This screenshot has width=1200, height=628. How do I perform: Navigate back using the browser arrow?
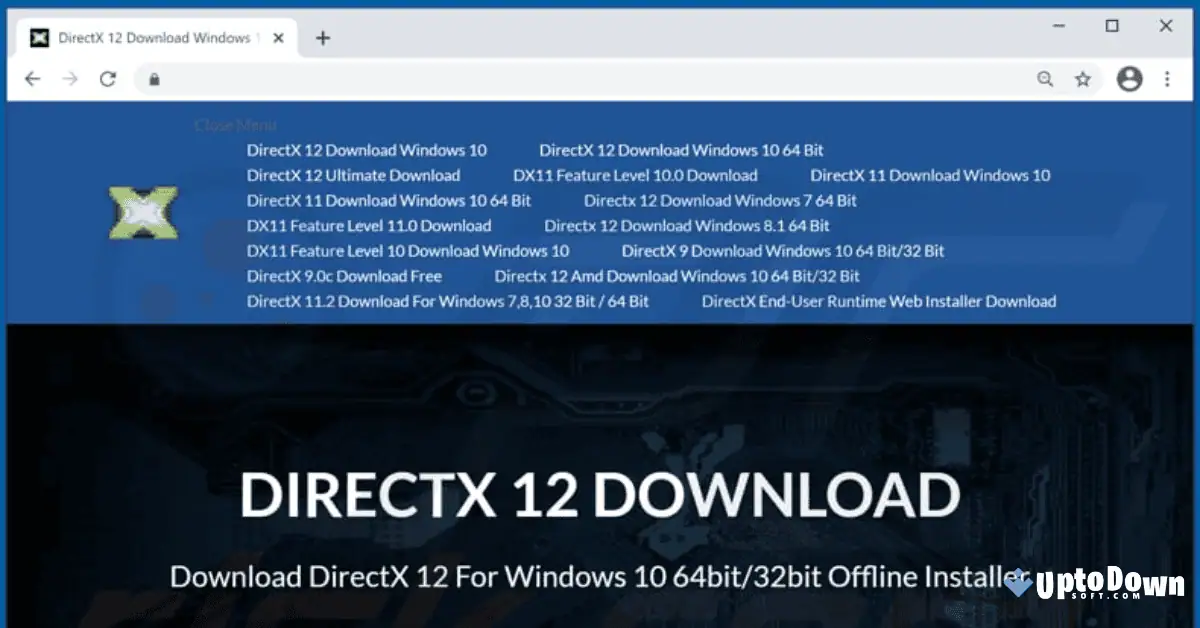click(32, 78)
